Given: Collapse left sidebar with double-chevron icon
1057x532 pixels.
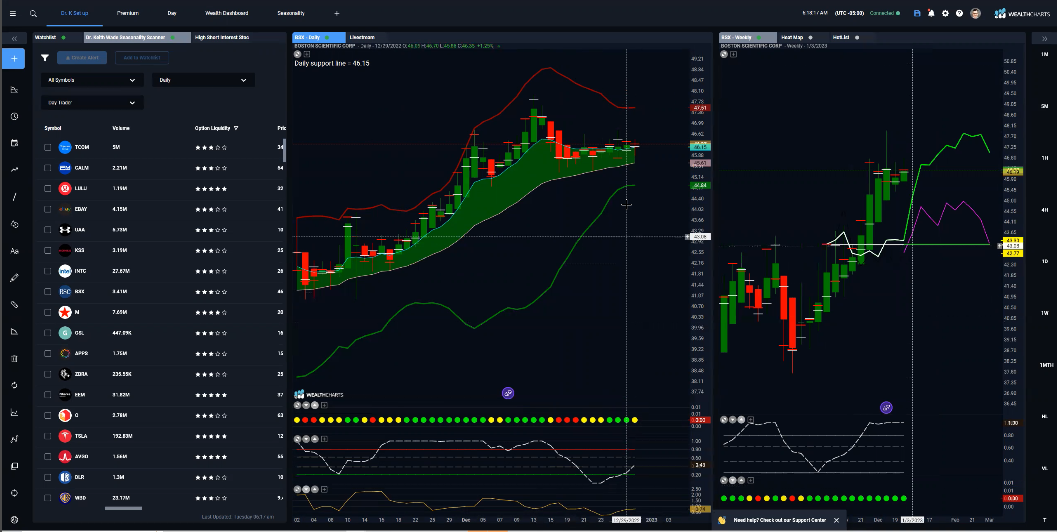Looking at the screenshot, I should point(13,38).
